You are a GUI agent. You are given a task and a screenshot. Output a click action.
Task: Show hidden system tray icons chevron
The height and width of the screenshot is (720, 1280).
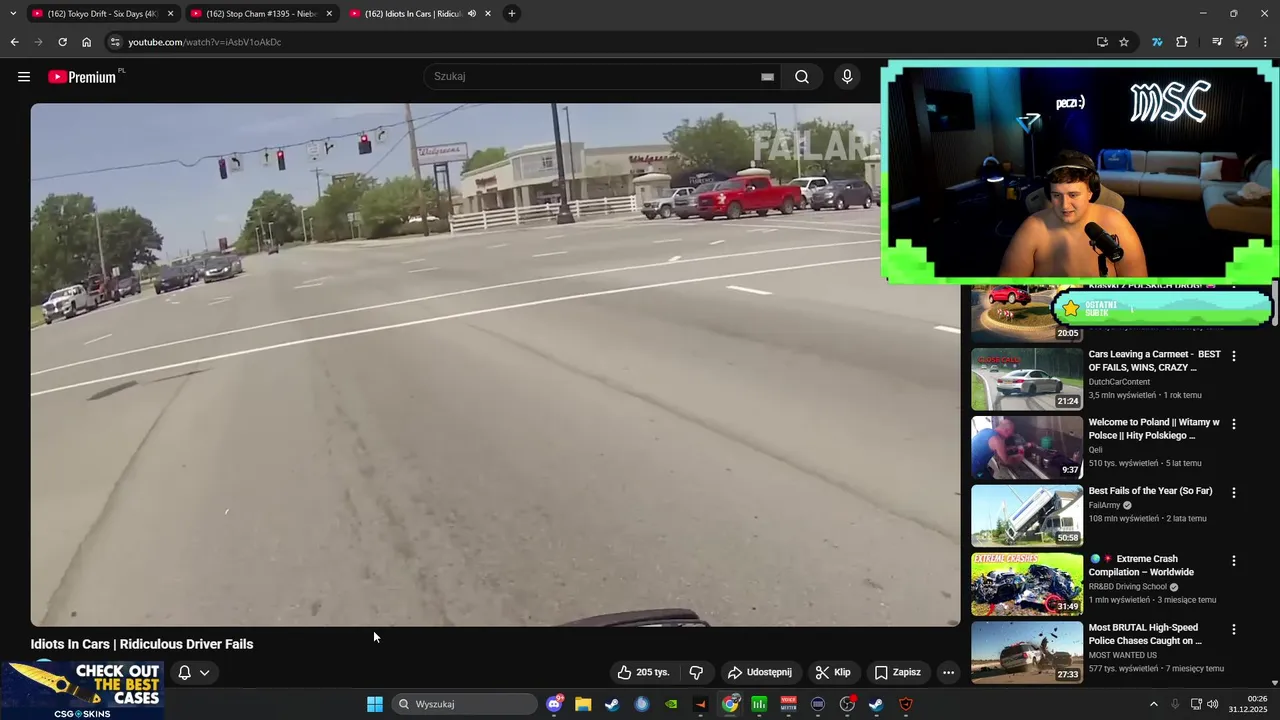[1153, 704]
